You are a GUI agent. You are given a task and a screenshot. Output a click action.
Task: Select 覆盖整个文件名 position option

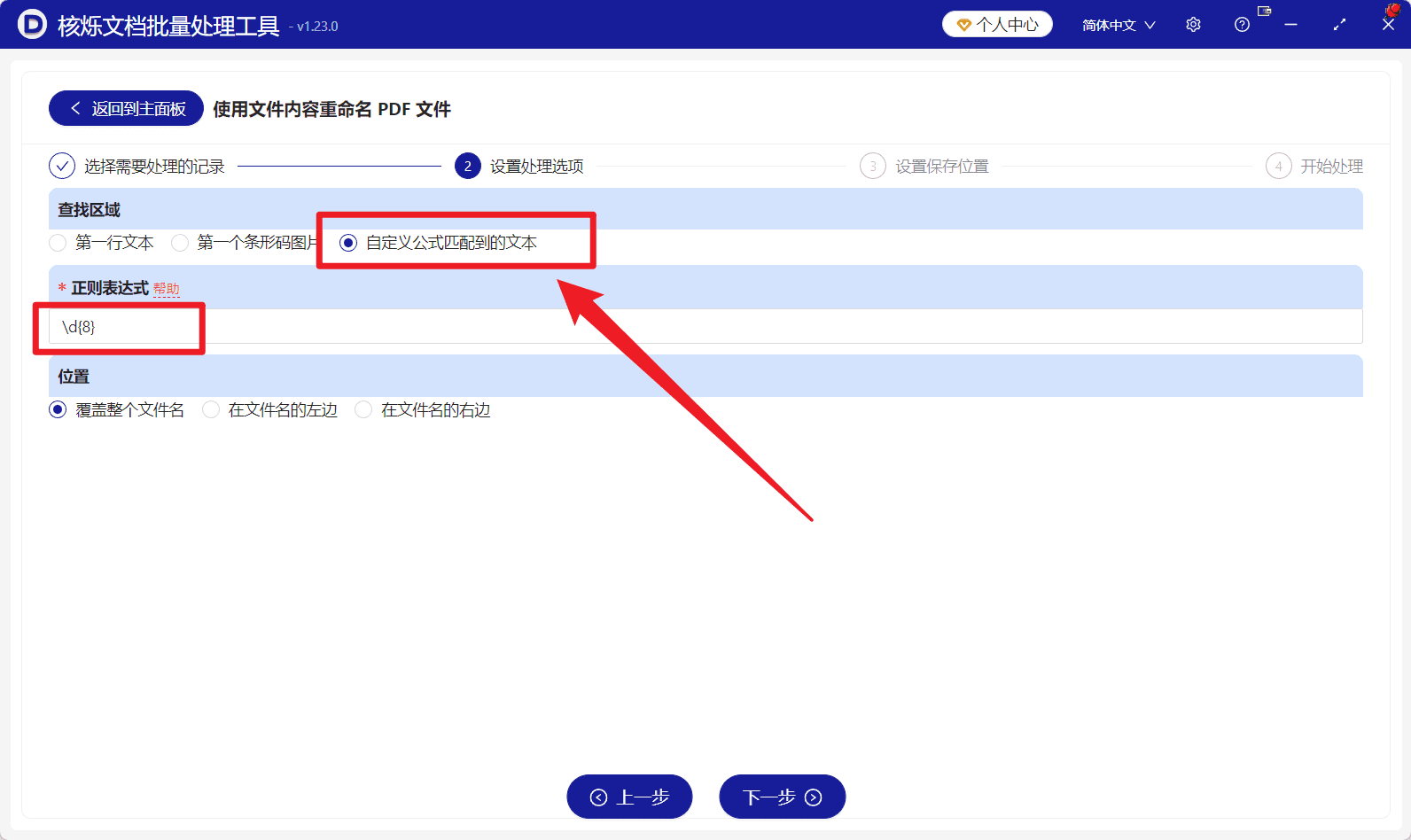pos(117,409)
